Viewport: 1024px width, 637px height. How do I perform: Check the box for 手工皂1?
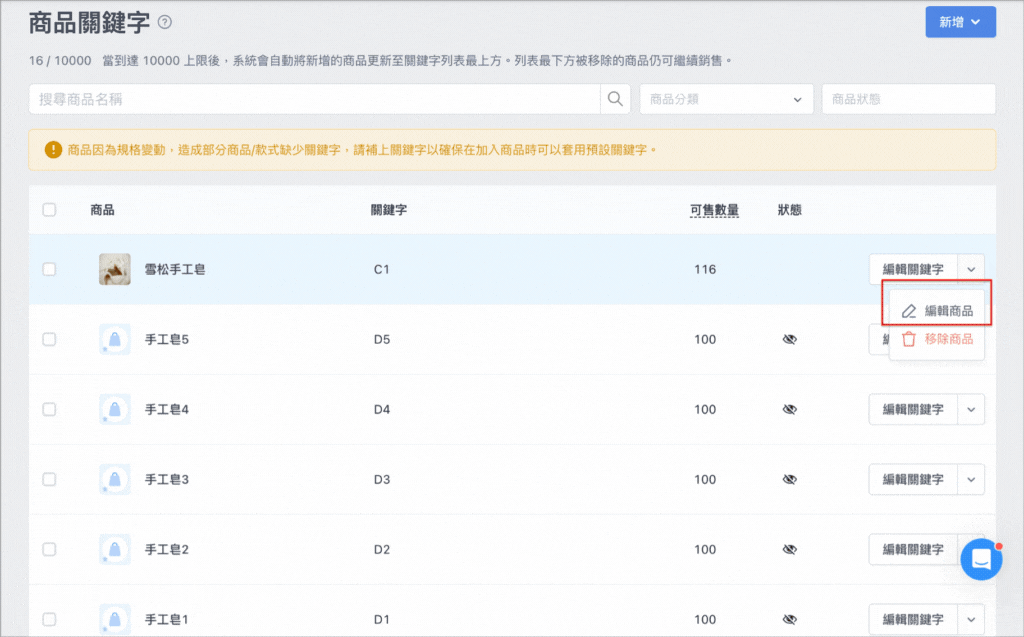(x=49, y=619)
